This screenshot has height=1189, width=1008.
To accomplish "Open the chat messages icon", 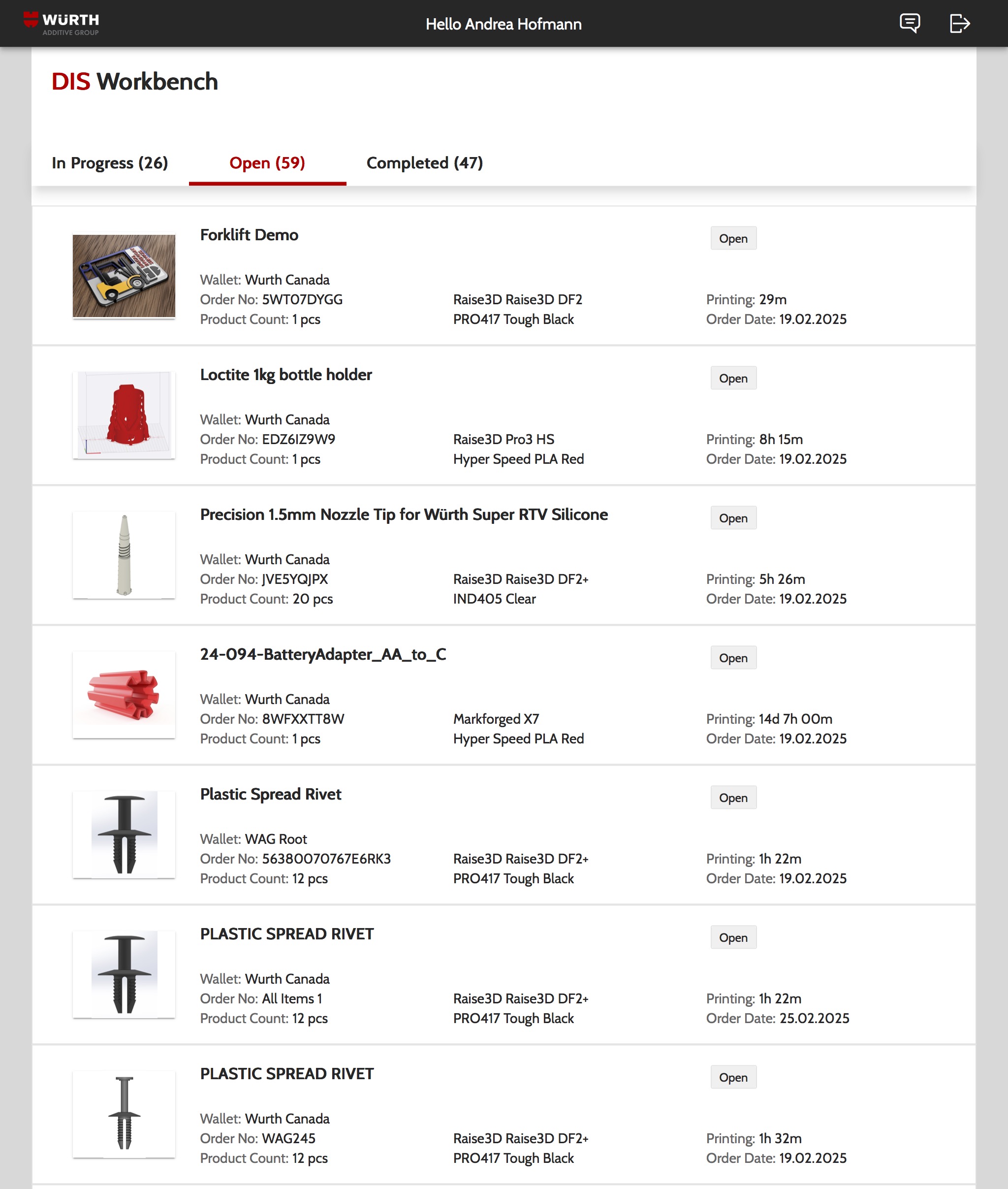I will (909, 24).
